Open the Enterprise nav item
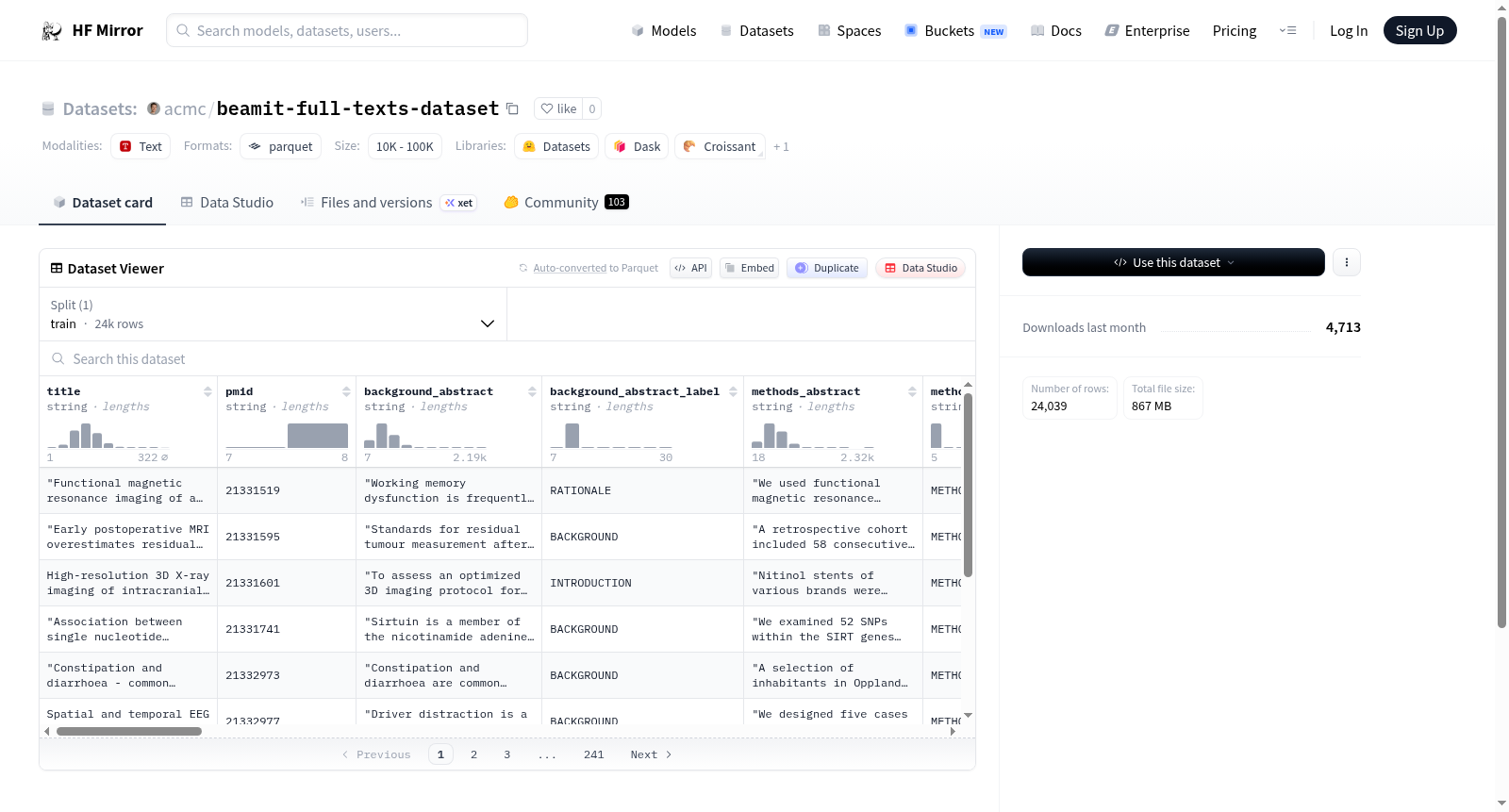The image size is (1509, 812). click(1147, 31)
